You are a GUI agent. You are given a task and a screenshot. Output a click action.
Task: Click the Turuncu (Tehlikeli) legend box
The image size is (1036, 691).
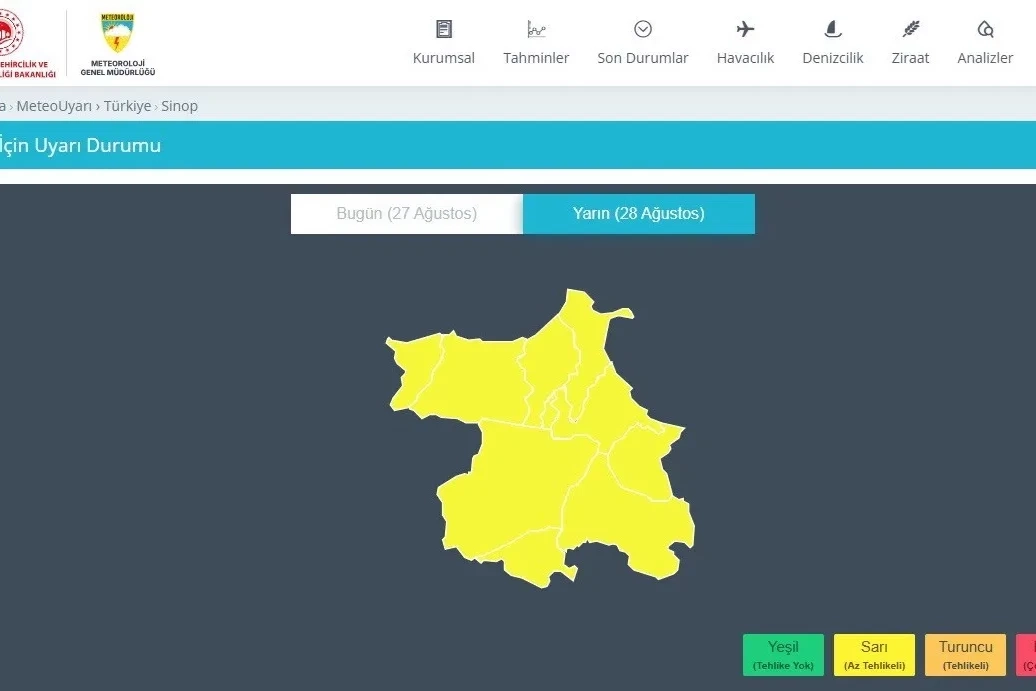966,655
